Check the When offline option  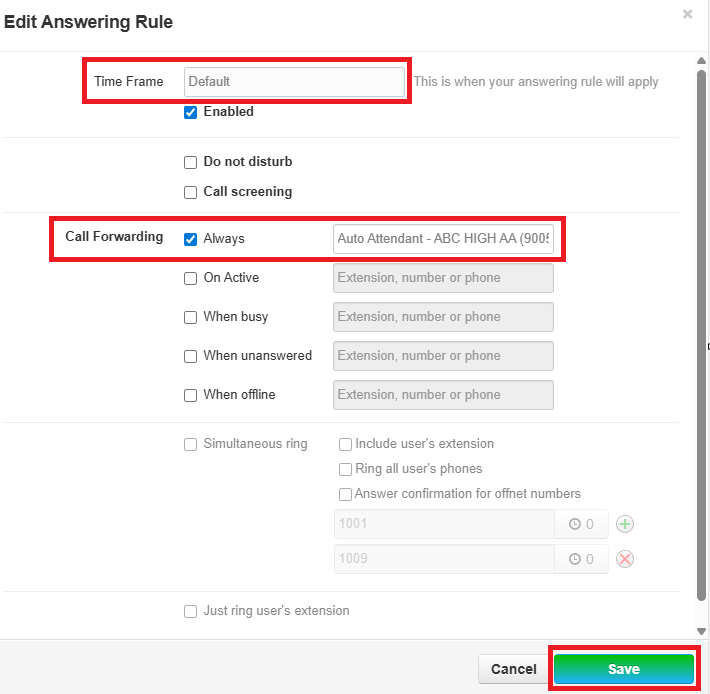191,395
